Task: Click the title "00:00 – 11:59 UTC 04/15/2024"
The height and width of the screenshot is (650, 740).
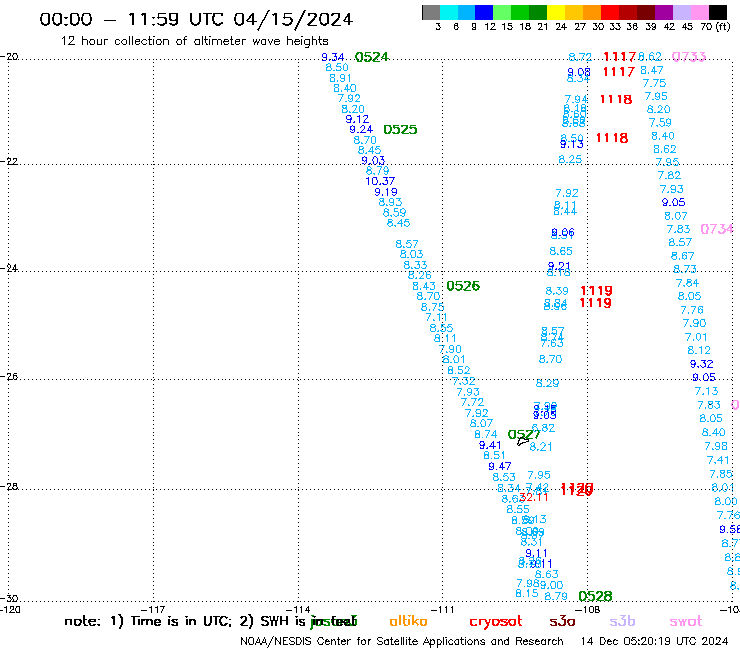Action: coord(196,19)
